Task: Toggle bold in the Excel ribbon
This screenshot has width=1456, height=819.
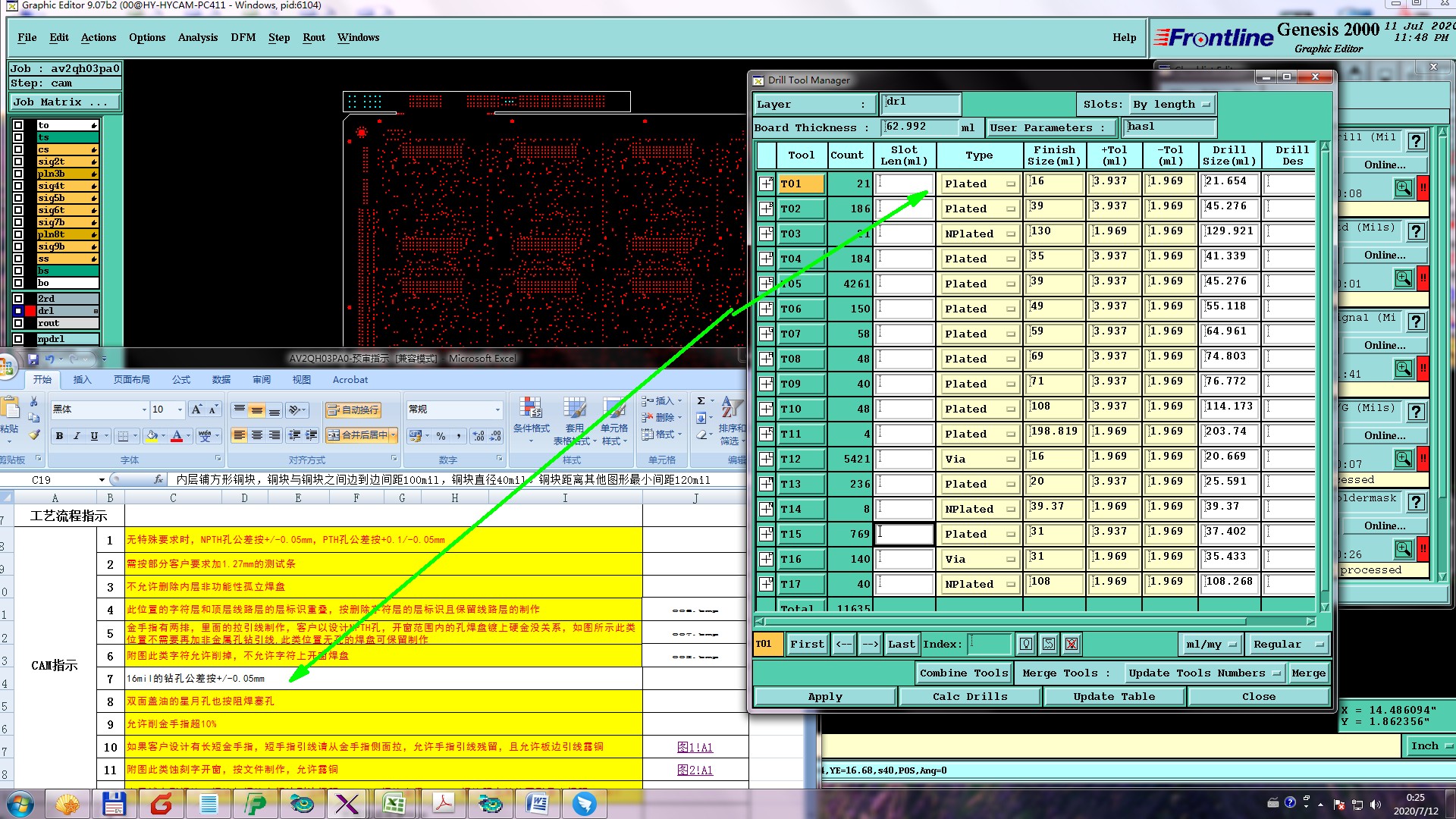Action: [59, 435]
